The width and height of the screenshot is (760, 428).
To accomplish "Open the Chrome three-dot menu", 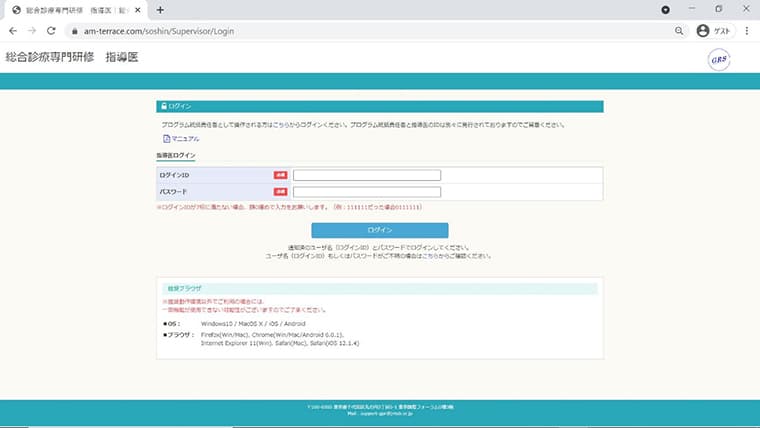I will pyautogui.click(x=747, y=31).
